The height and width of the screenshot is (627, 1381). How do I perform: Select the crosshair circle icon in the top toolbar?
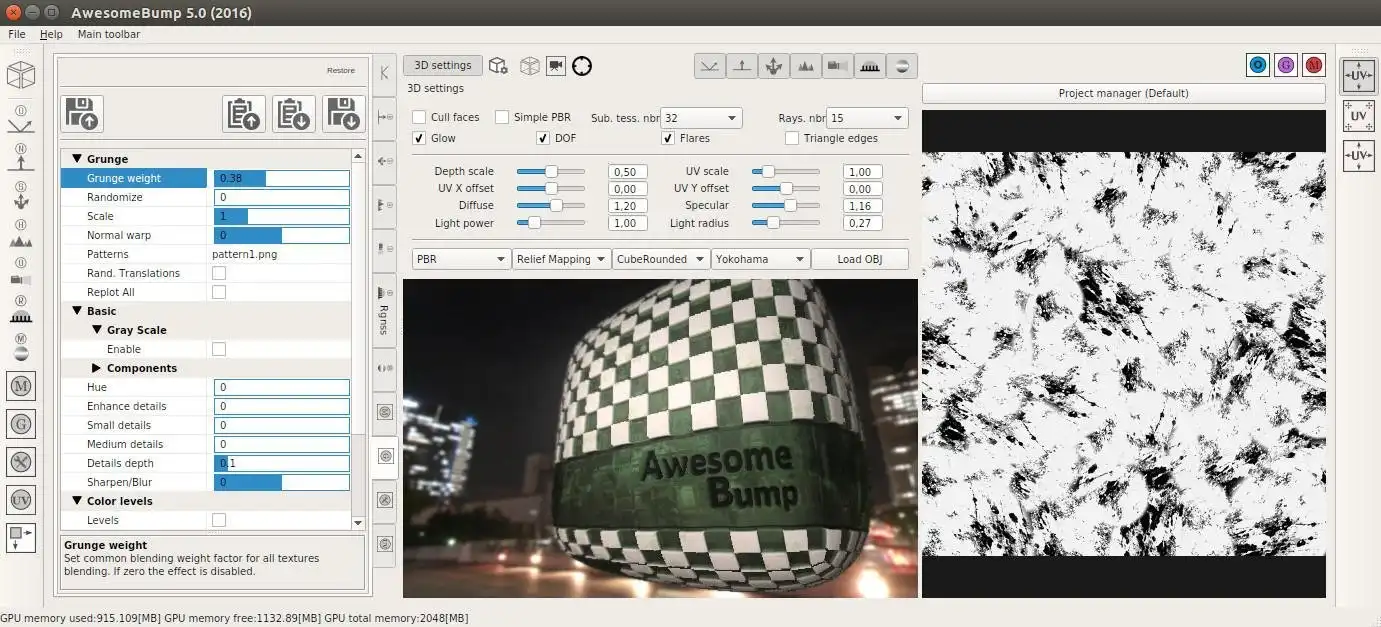581,65
